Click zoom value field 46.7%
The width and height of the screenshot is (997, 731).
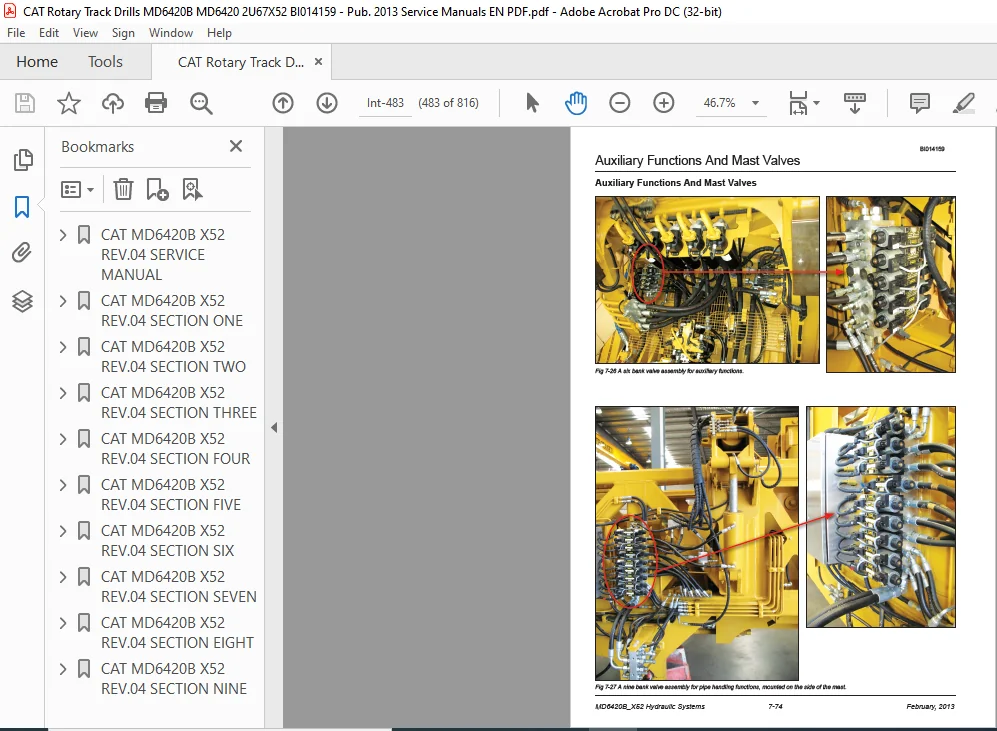pyautogui.click(x=719, y=103)
